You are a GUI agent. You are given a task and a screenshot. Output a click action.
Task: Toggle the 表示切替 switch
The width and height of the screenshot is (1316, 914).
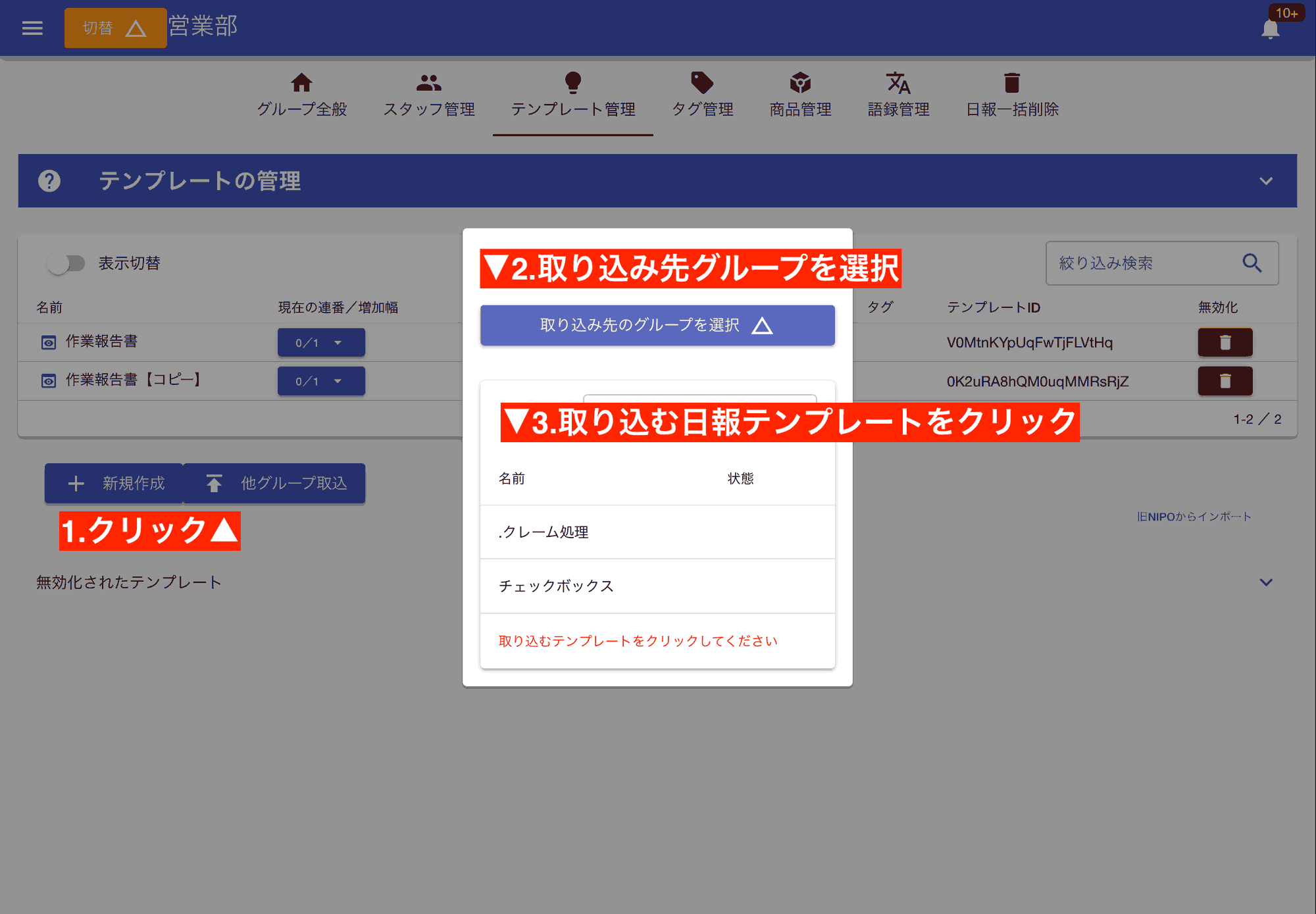(66, 263)
